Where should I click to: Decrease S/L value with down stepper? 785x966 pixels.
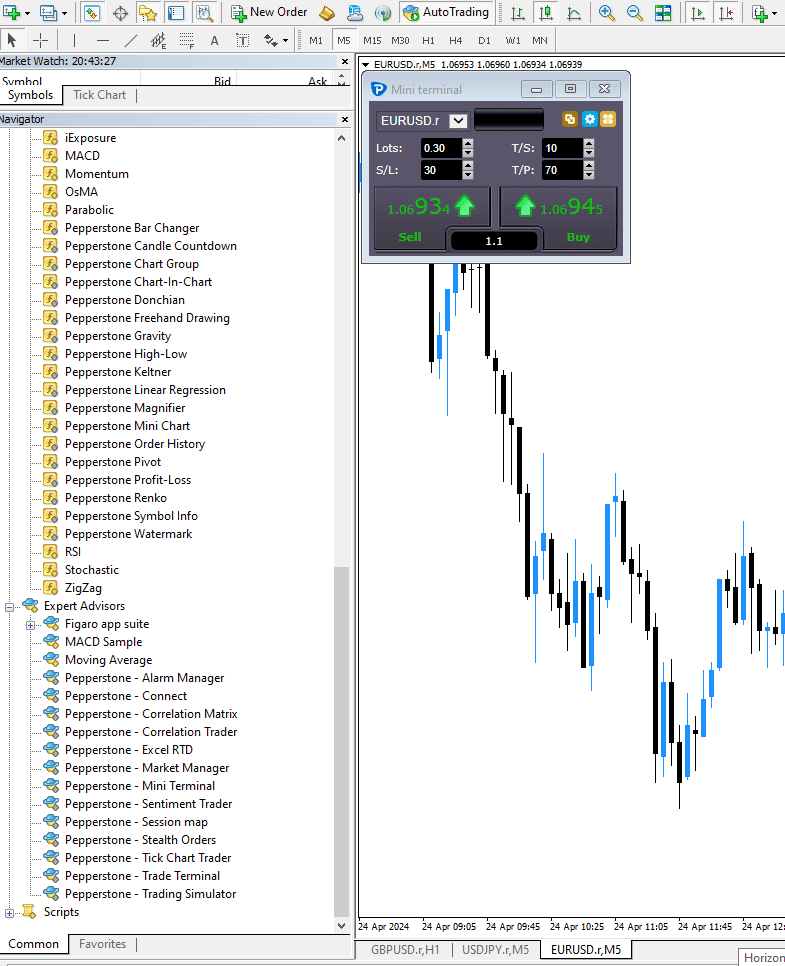tap(468, 175)
